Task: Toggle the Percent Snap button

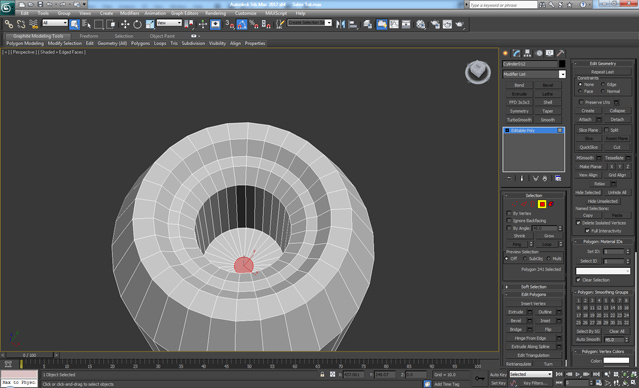Action: 254,24
